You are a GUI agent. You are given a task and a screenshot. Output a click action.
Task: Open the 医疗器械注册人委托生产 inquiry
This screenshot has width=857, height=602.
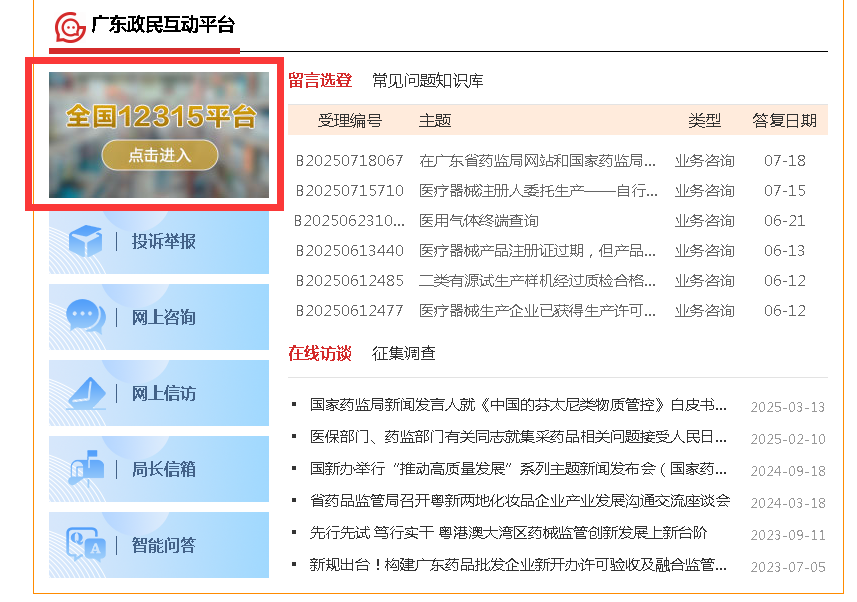(x=536, y=191)
